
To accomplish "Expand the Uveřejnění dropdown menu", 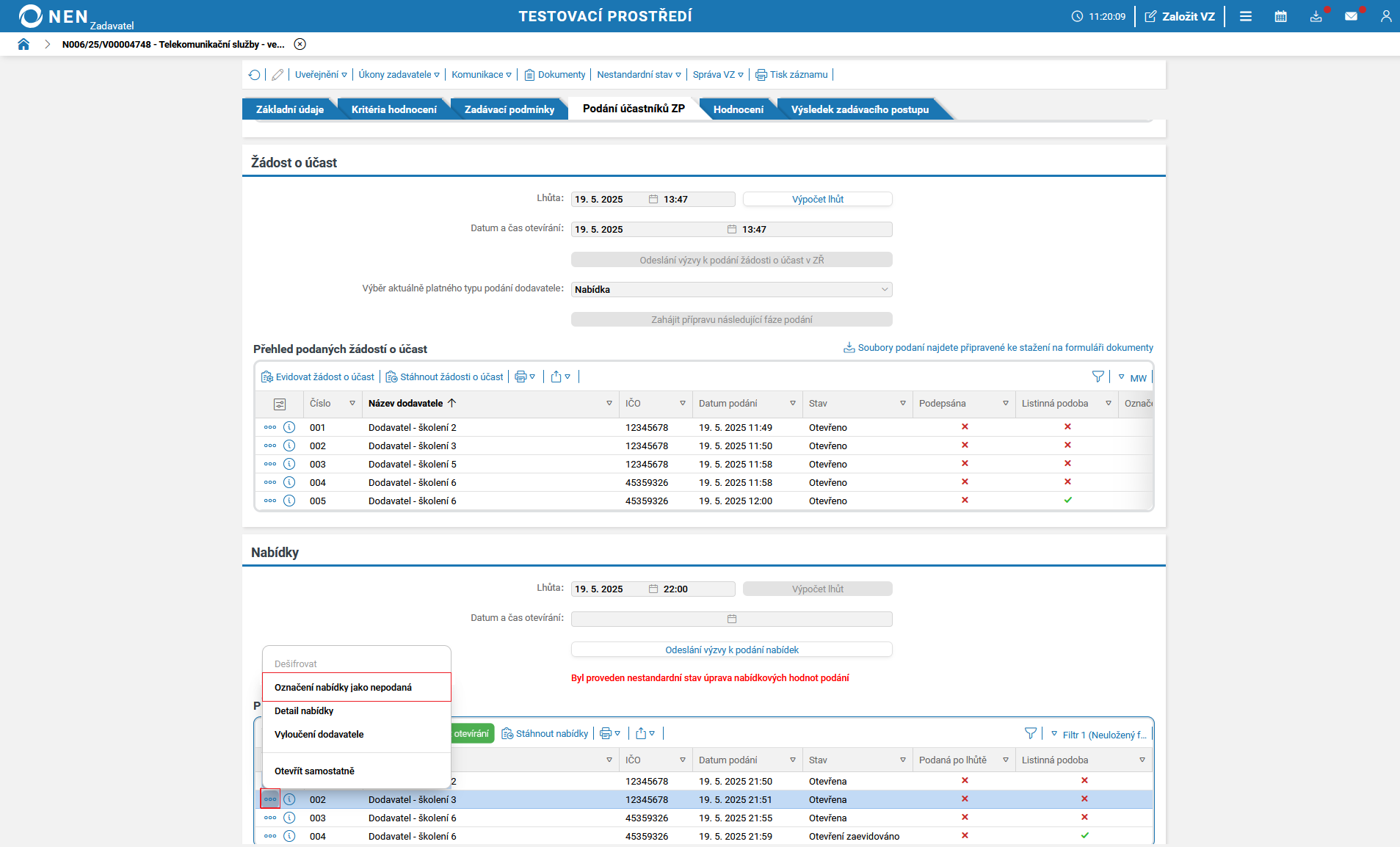I will tap(321, 75).
